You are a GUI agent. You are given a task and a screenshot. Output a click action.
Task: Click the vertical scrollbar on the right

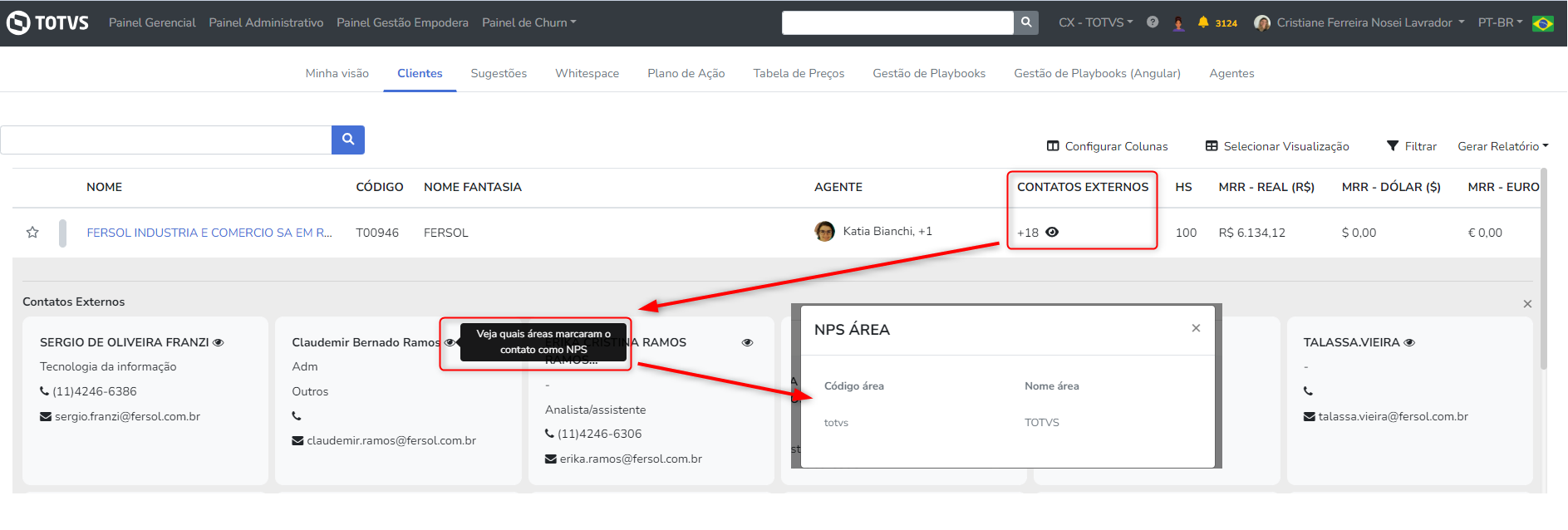[x=1544, y=269]
